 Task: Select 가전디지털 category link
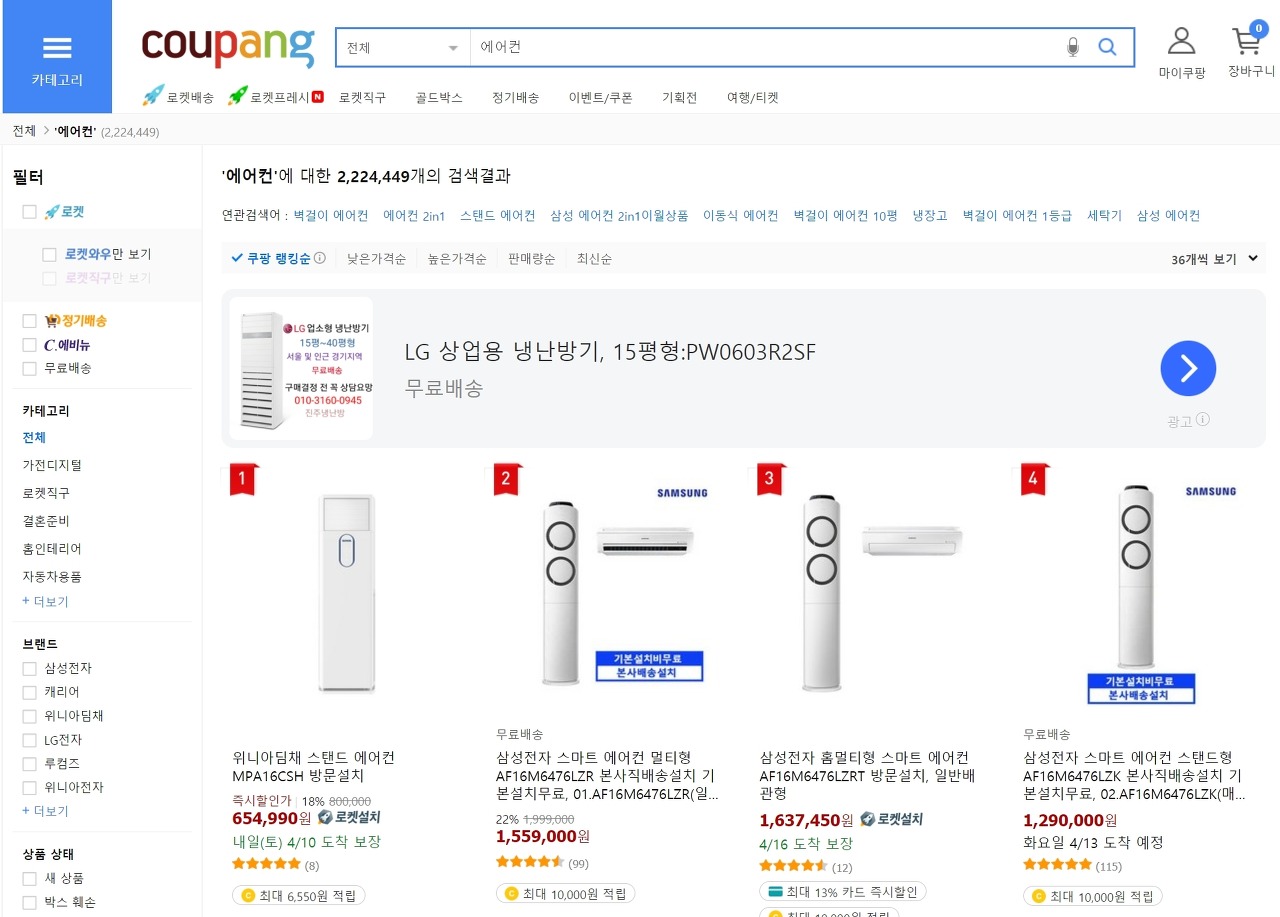[52, 465]
